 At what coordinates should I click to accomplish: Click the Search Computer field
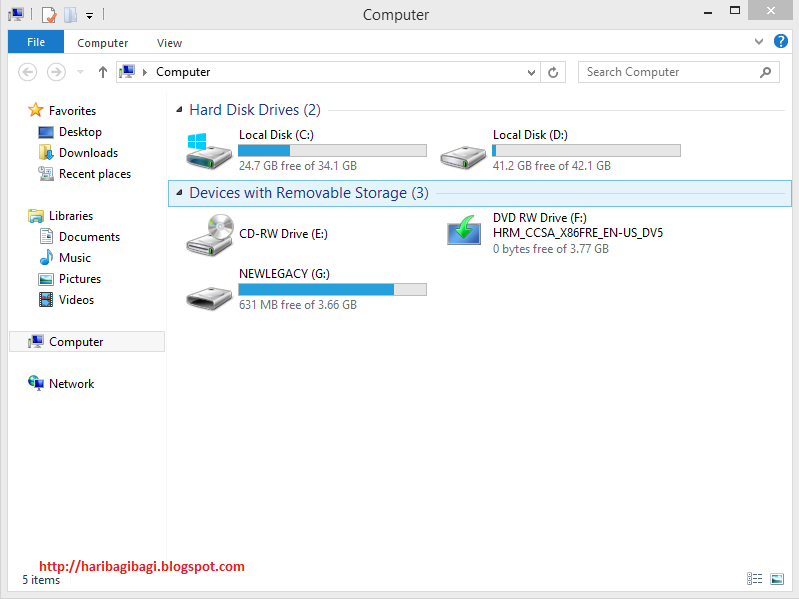point(678,72)
